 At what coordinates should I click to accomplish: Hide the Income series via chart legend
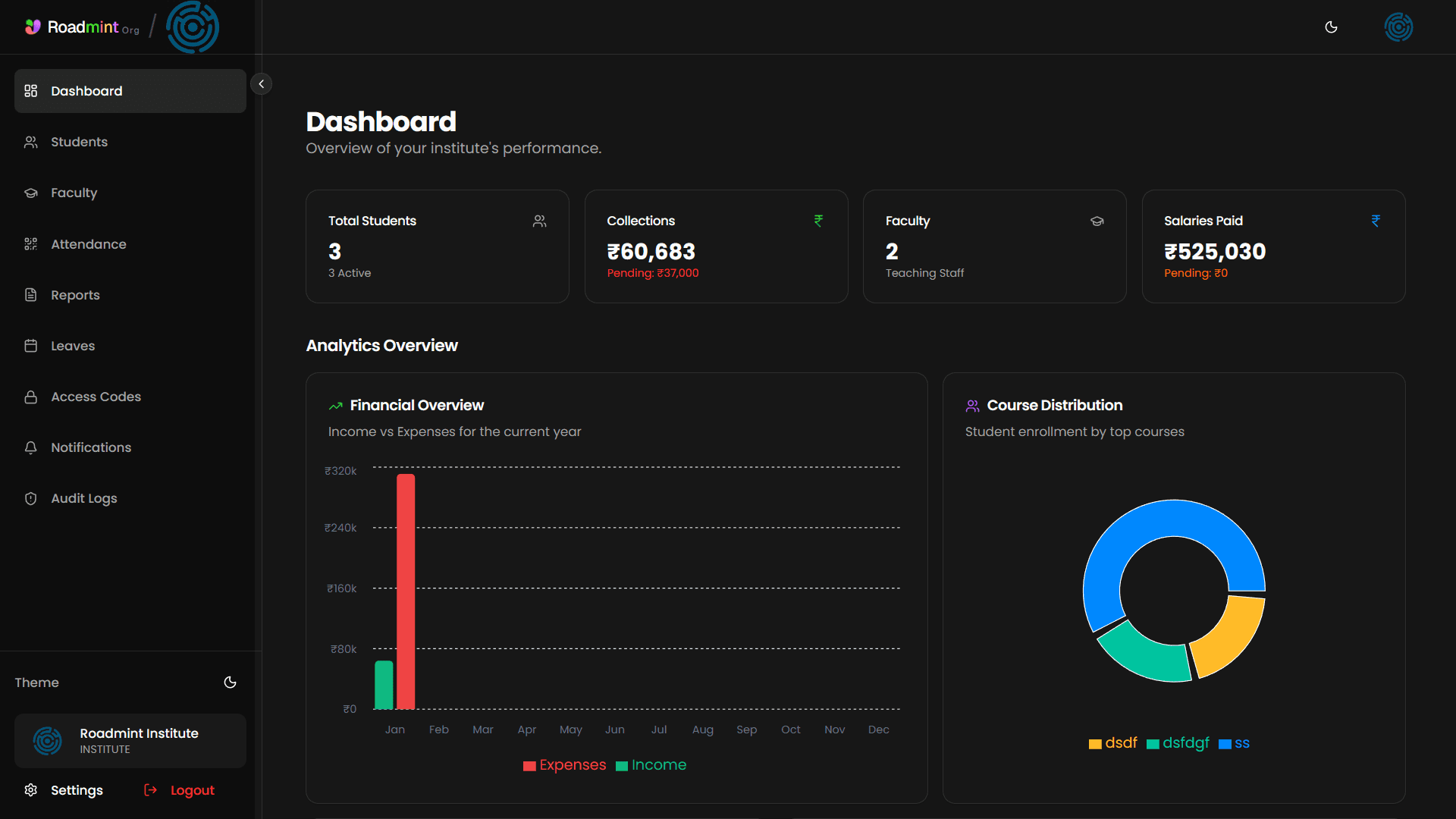(651, 765)
